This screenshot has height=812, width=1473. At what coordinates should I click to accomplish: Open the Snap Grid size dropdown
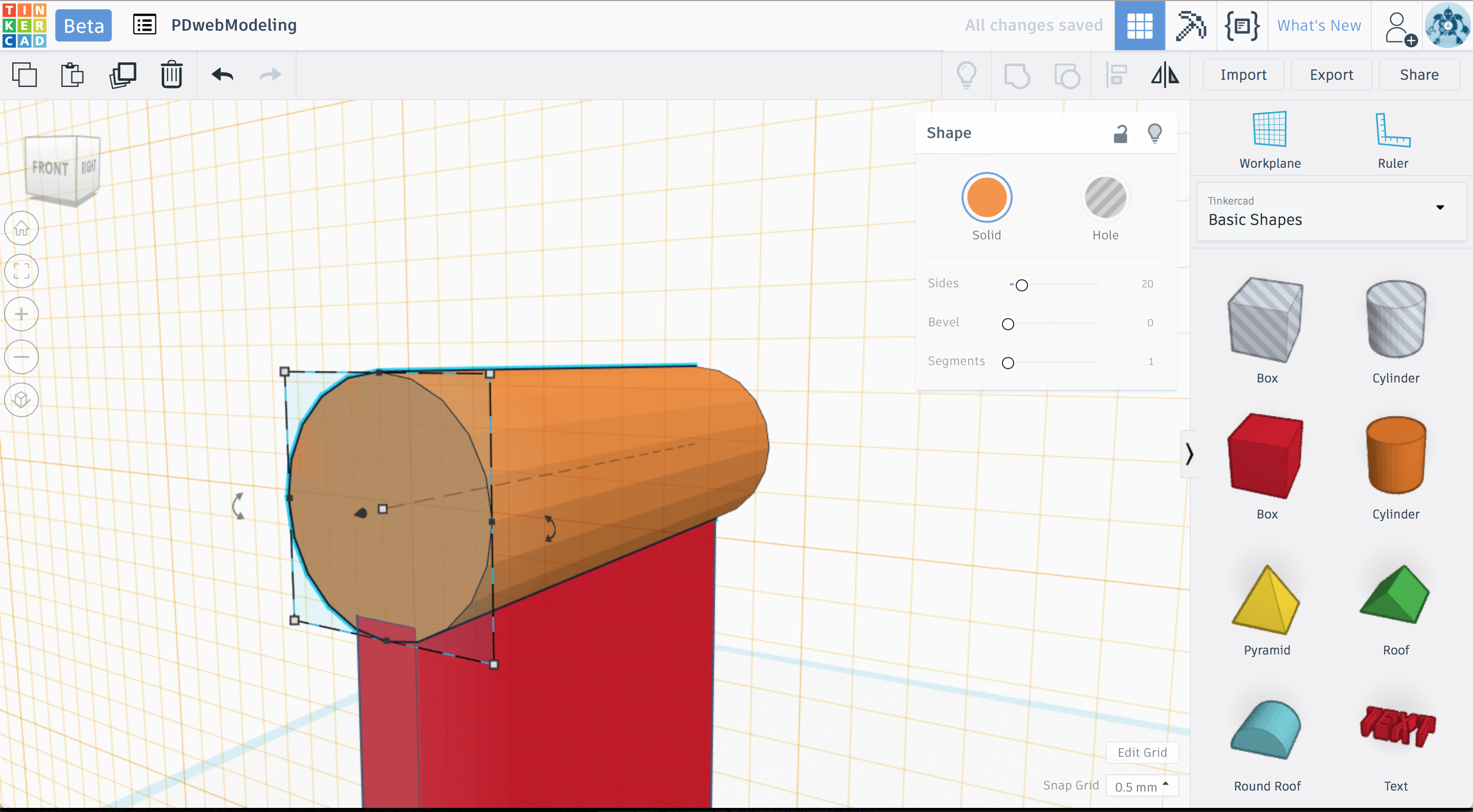pyautogui.click(x=1142, y=786)
